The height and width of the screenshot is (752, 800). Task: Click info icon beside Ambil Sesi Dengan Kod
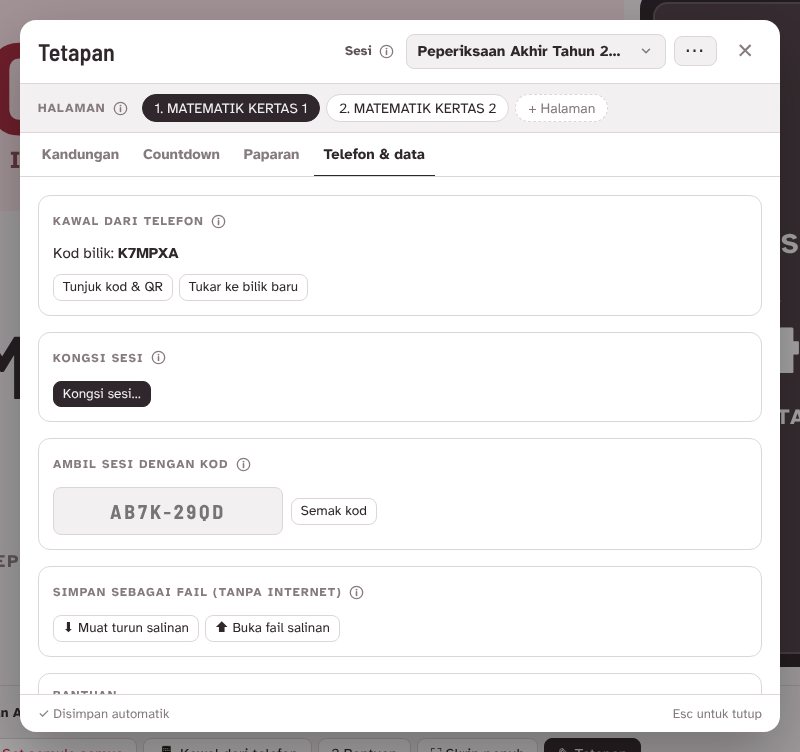coord(243,464)
